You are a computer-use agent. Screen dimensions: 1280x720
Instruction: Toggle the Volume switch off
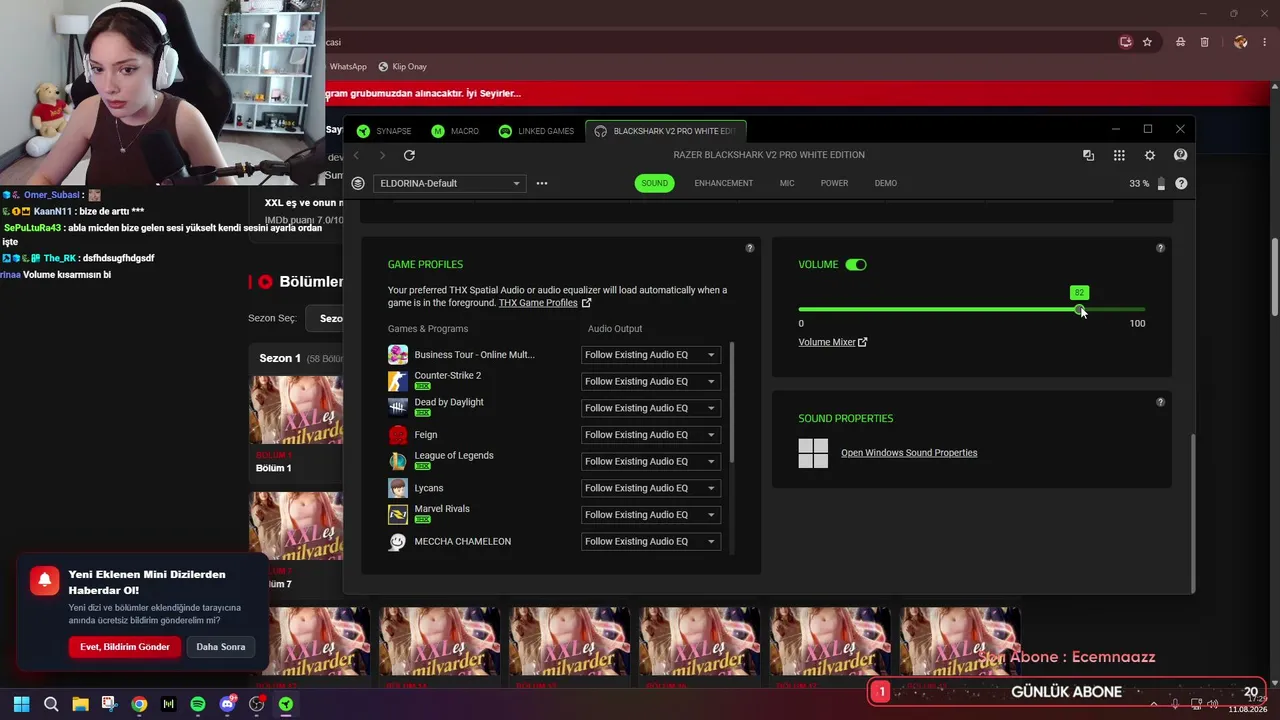[856, 265]
